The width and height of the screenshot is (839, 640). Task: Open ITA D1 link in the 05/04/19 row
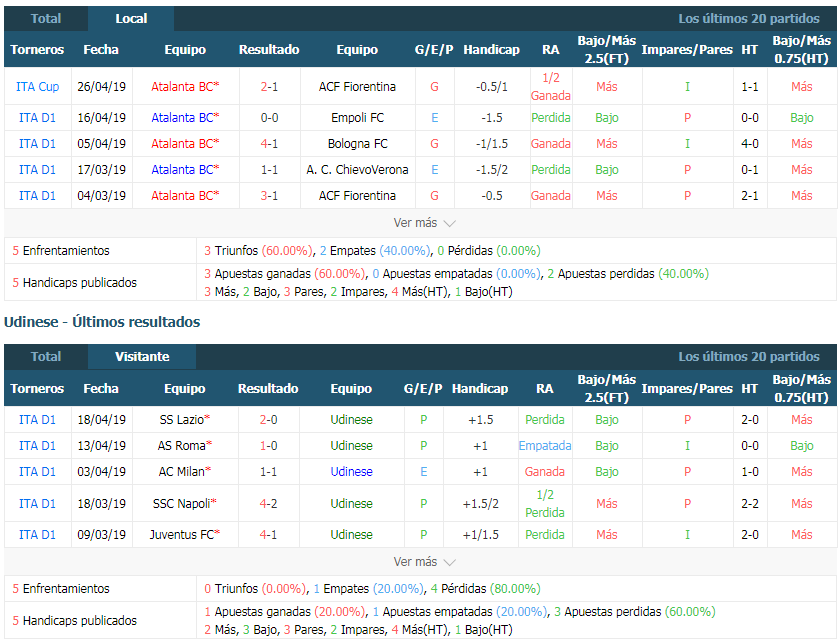[37, 144]
